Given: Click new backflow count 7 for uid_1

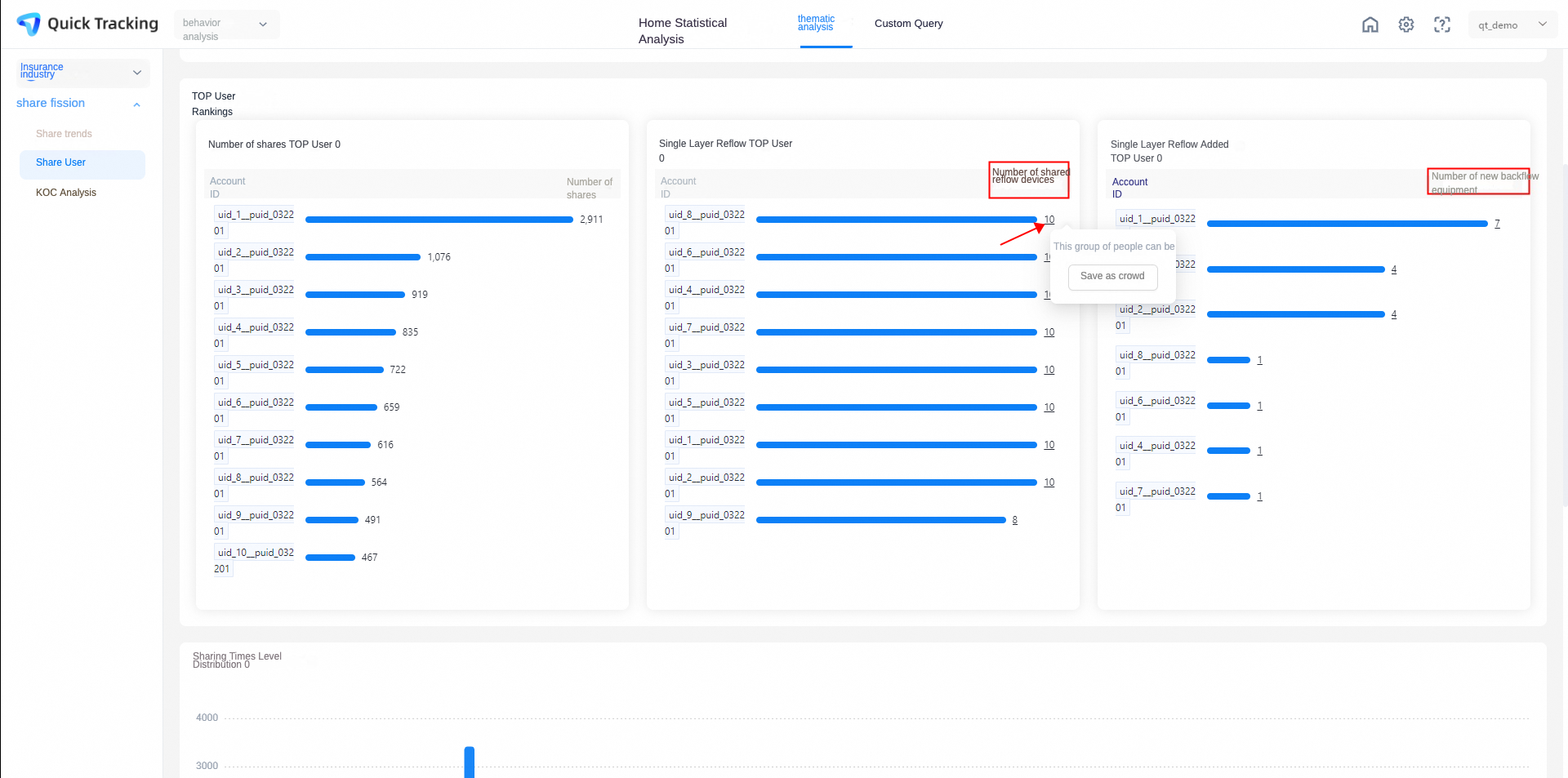Looking at the screenshot, I should [1497, 224].
